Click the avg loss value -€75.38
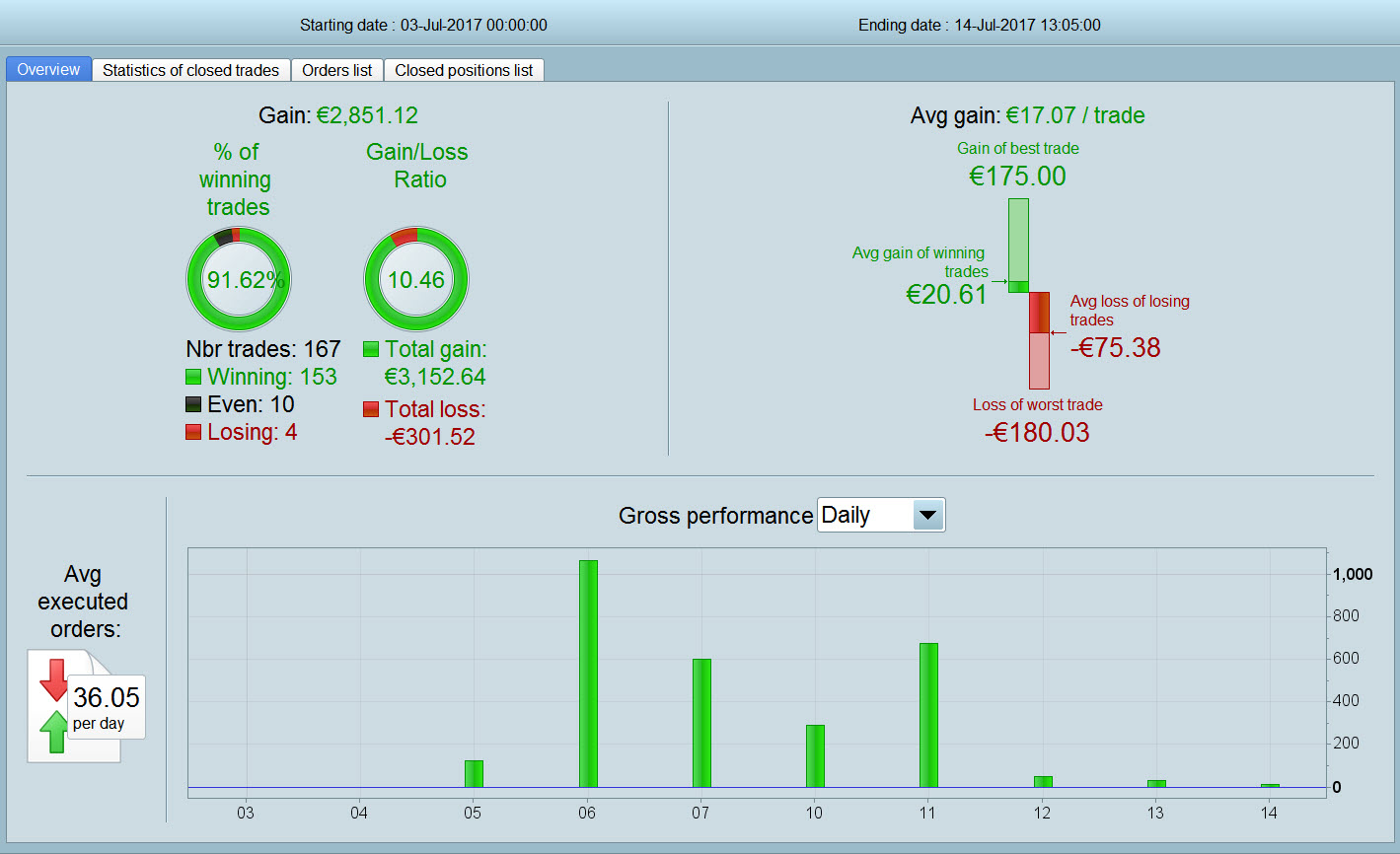This screenshot has width=1400, height=854. coord(1116,348)
